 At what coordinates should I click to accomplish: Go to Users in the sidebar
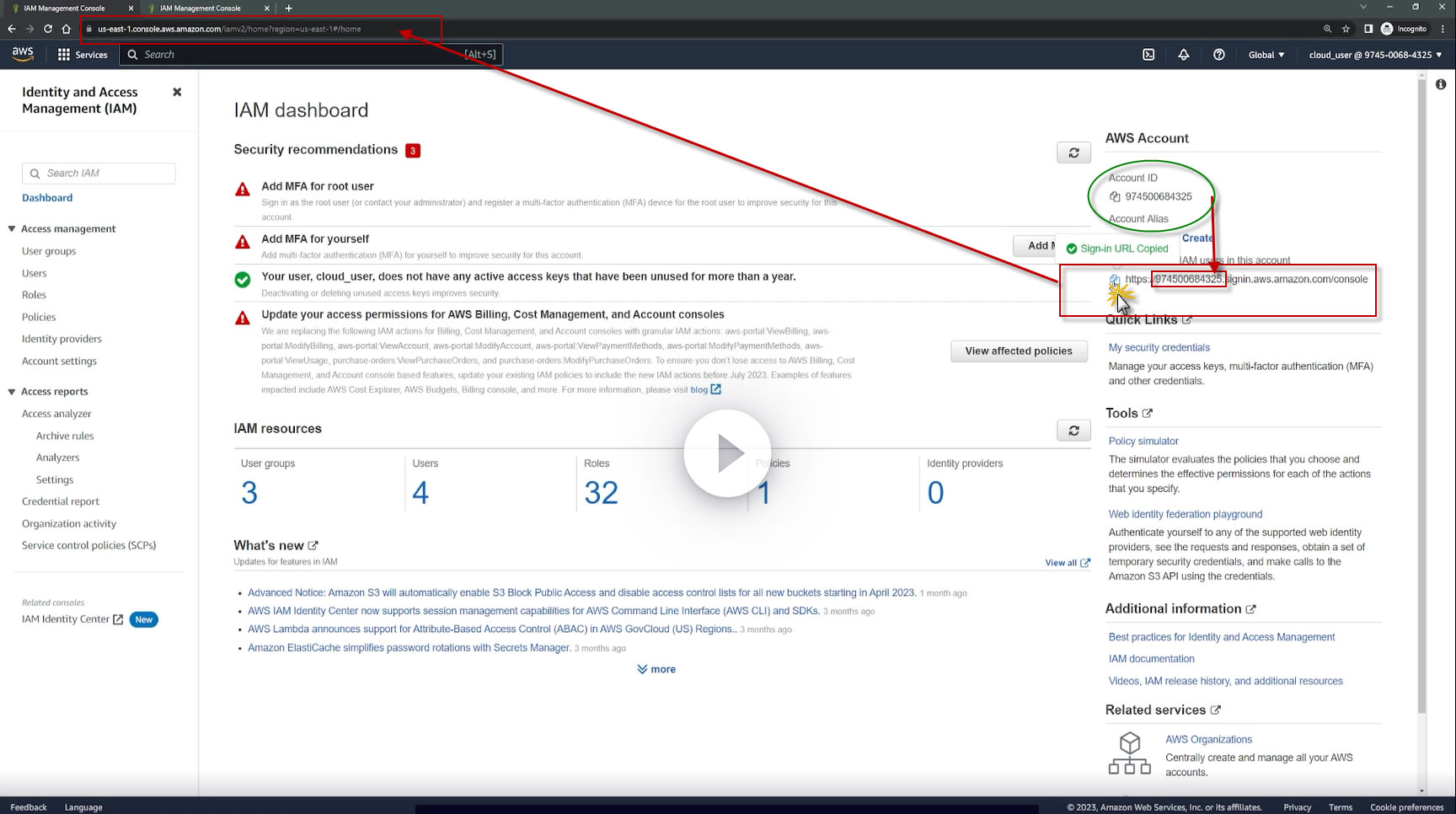click(x=35, y=273)
